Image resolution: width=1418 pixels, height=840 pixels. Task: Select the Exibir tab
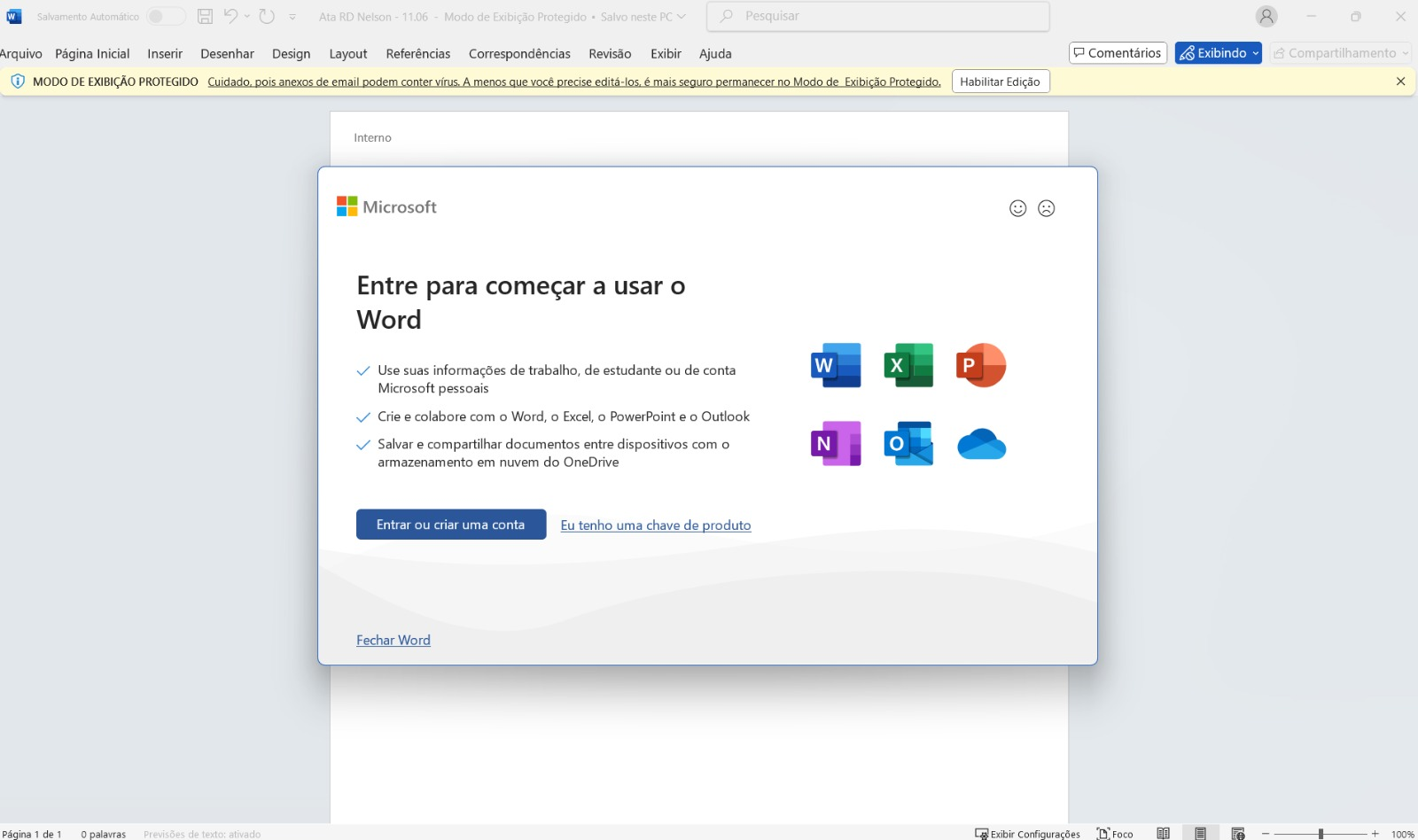(x=666, y=54)
